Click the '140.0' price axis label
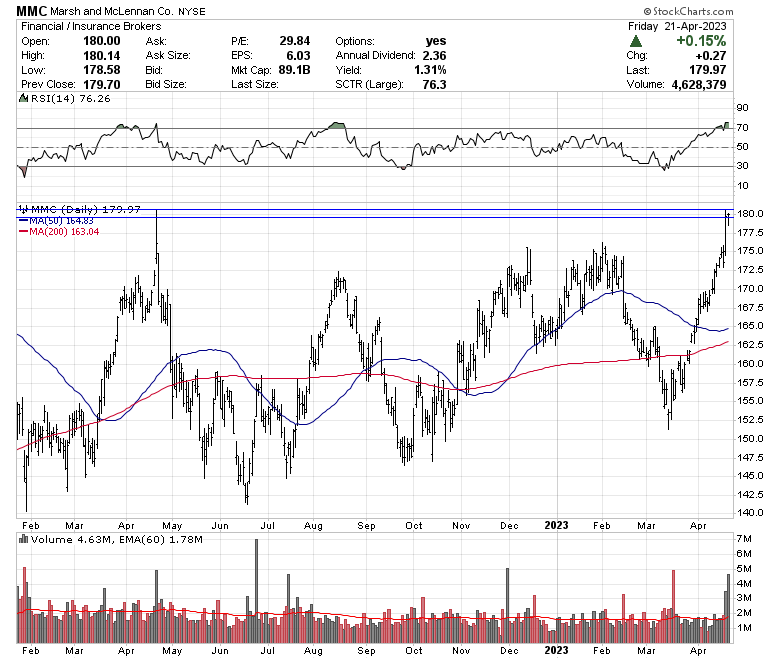This screenshot has height=659, width=780. tap(750, 512)
